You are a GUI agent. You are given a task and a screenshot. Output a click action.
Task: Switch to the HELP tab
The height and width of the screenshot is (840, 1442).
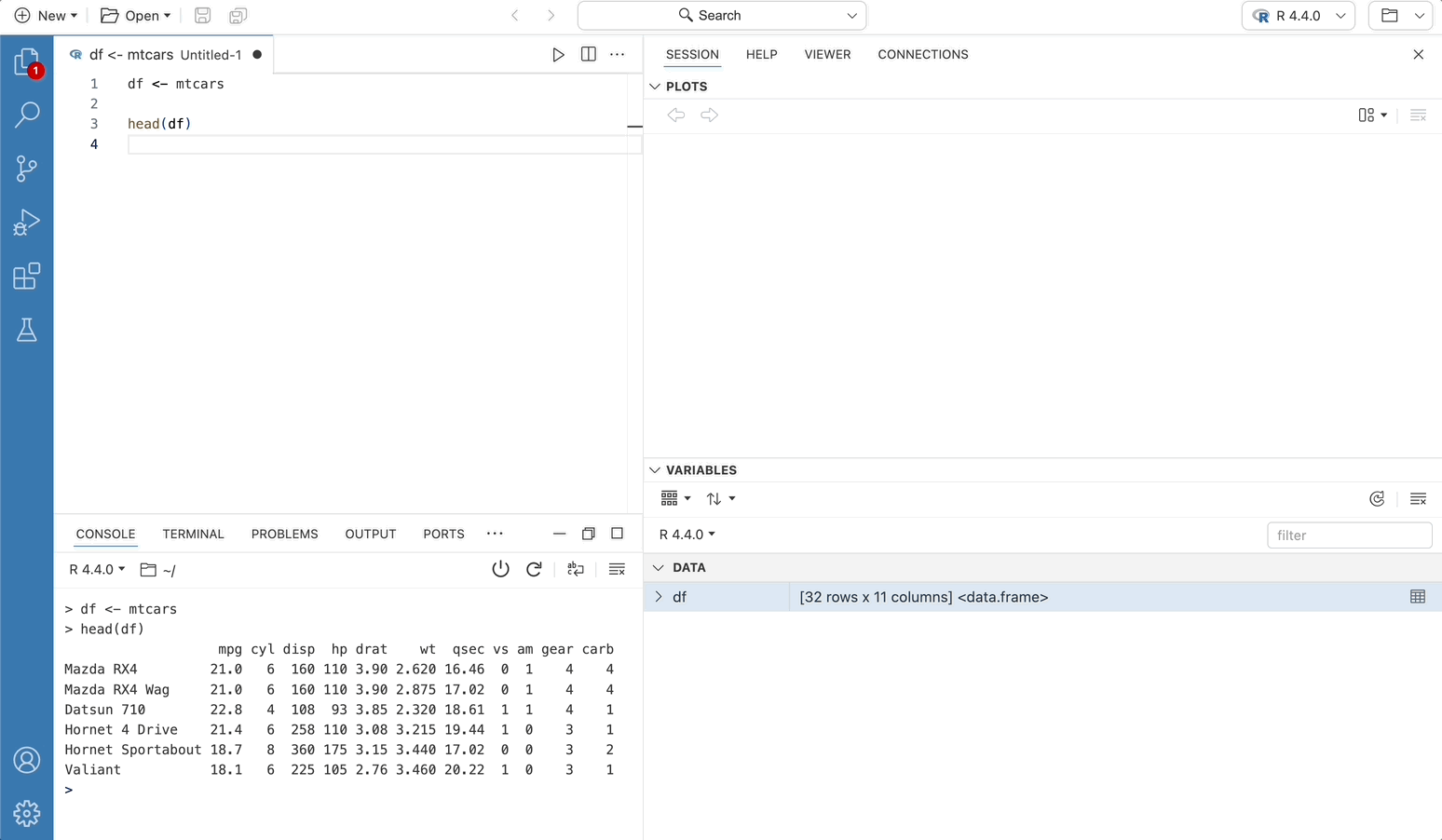pos(761,55)
